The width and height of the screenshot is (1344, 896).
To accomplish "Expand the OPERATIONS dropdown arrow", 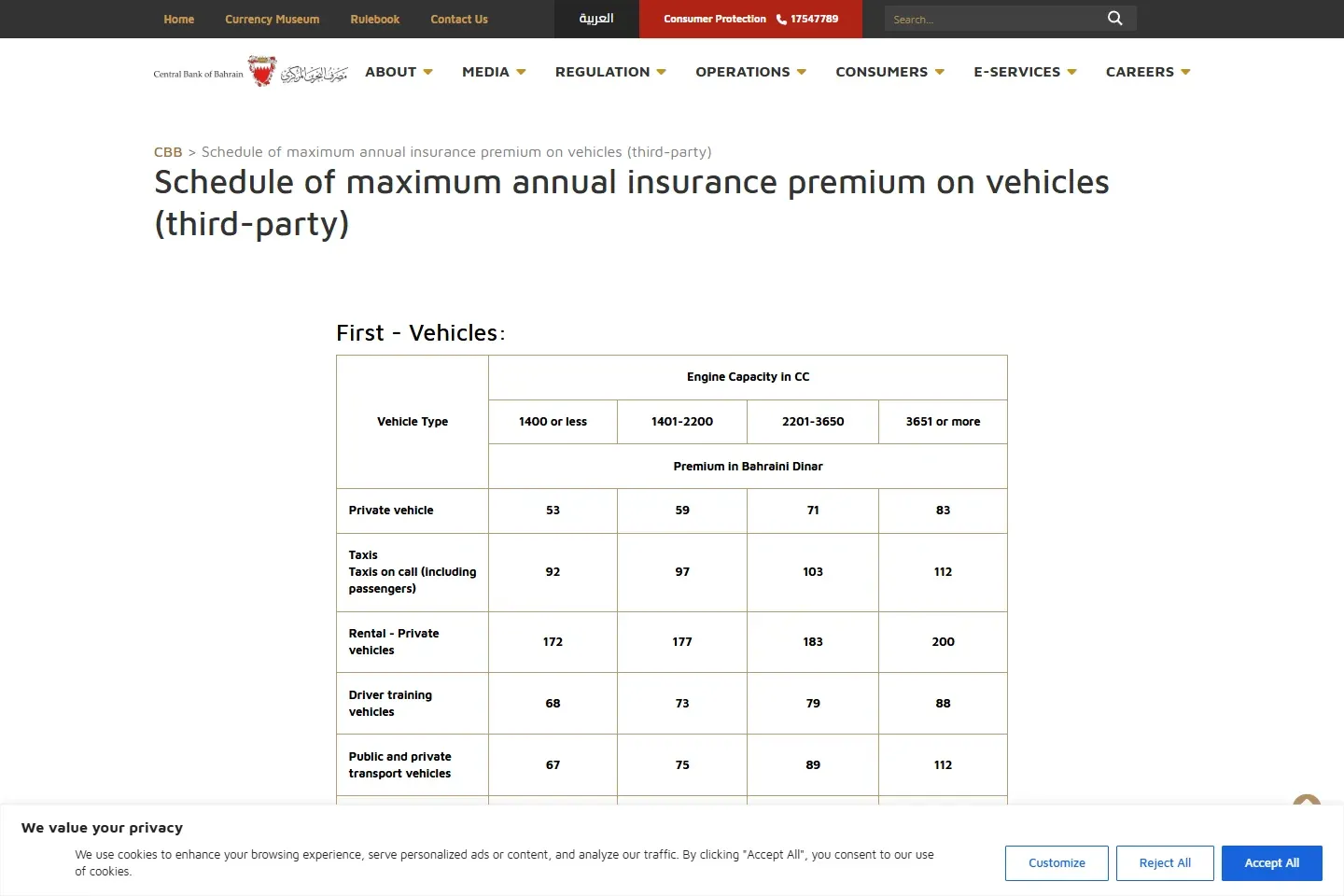I will click(x=801, y=72).
